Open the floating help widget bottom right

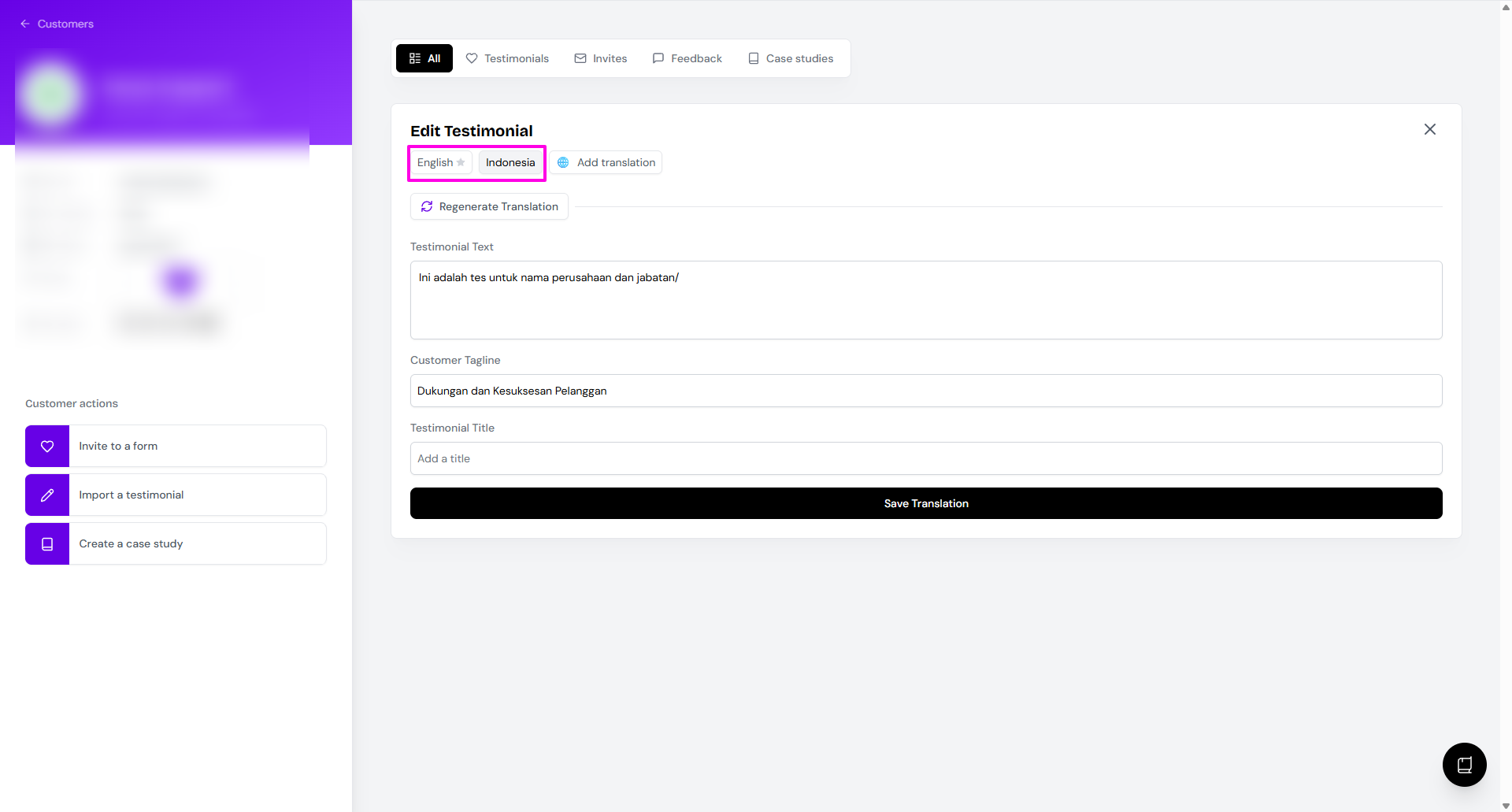pos(1464,764)
